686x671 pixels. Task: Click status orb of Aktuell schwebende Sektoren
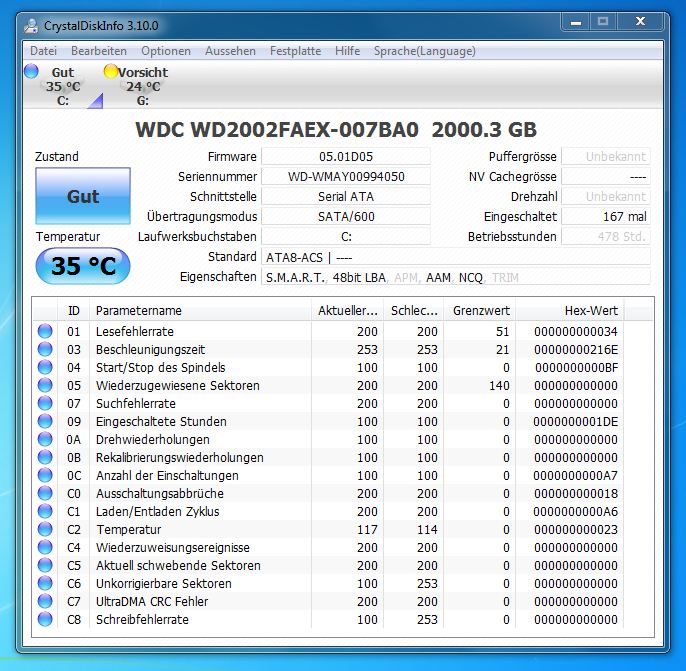[x=45, y=565]
